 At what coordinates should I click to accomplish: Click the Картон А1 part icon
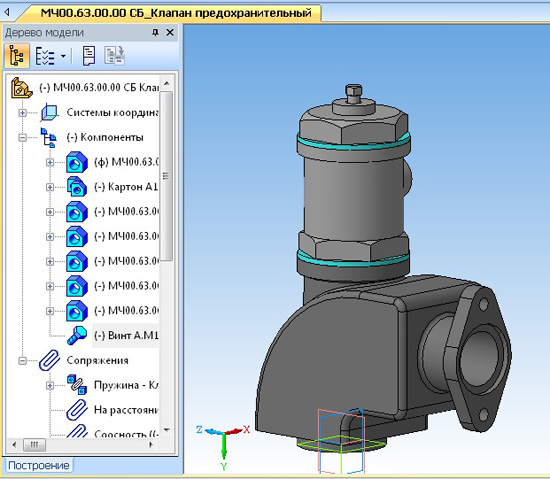77,187
